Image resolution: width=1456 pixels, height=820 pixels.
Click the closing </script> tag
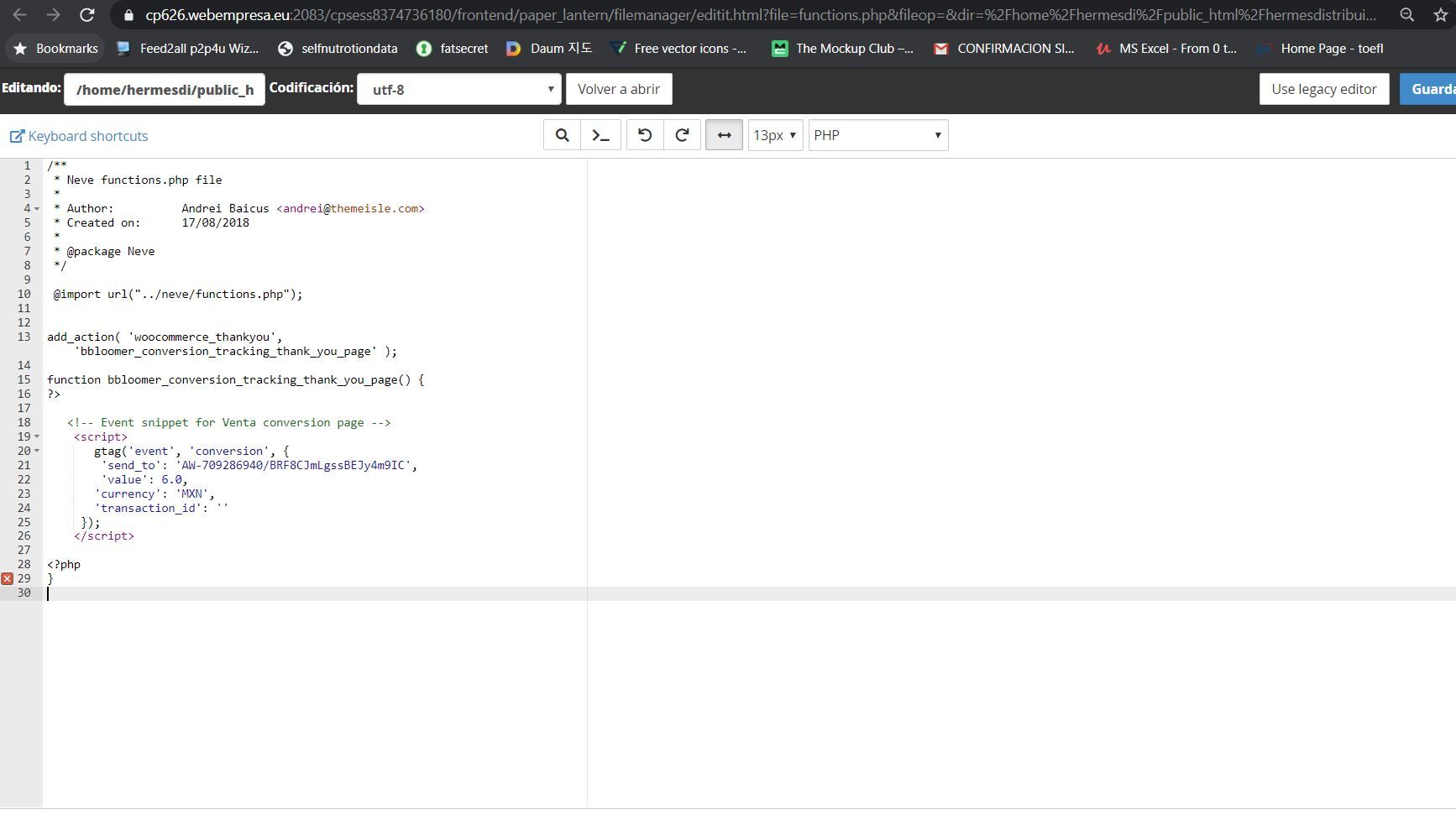tap(104, 536)
